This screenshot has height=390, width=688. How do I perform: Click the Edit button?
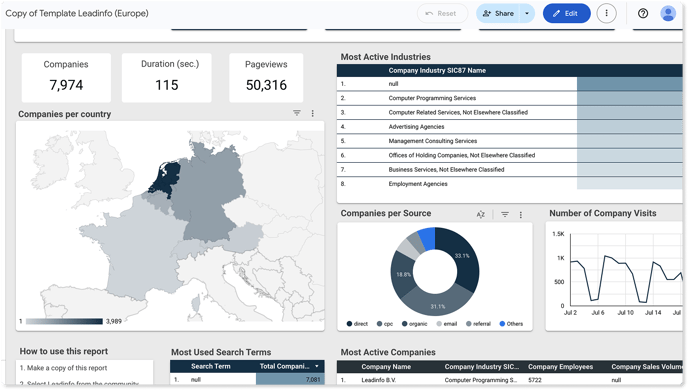click(566, 14)
